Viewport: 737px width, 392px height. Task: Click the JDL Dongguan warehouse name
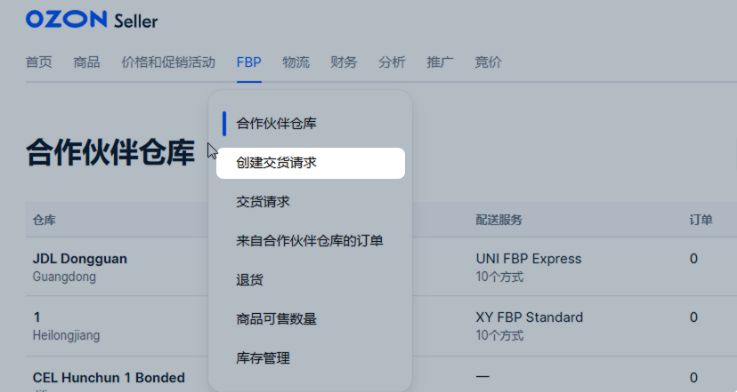point(80,259)
